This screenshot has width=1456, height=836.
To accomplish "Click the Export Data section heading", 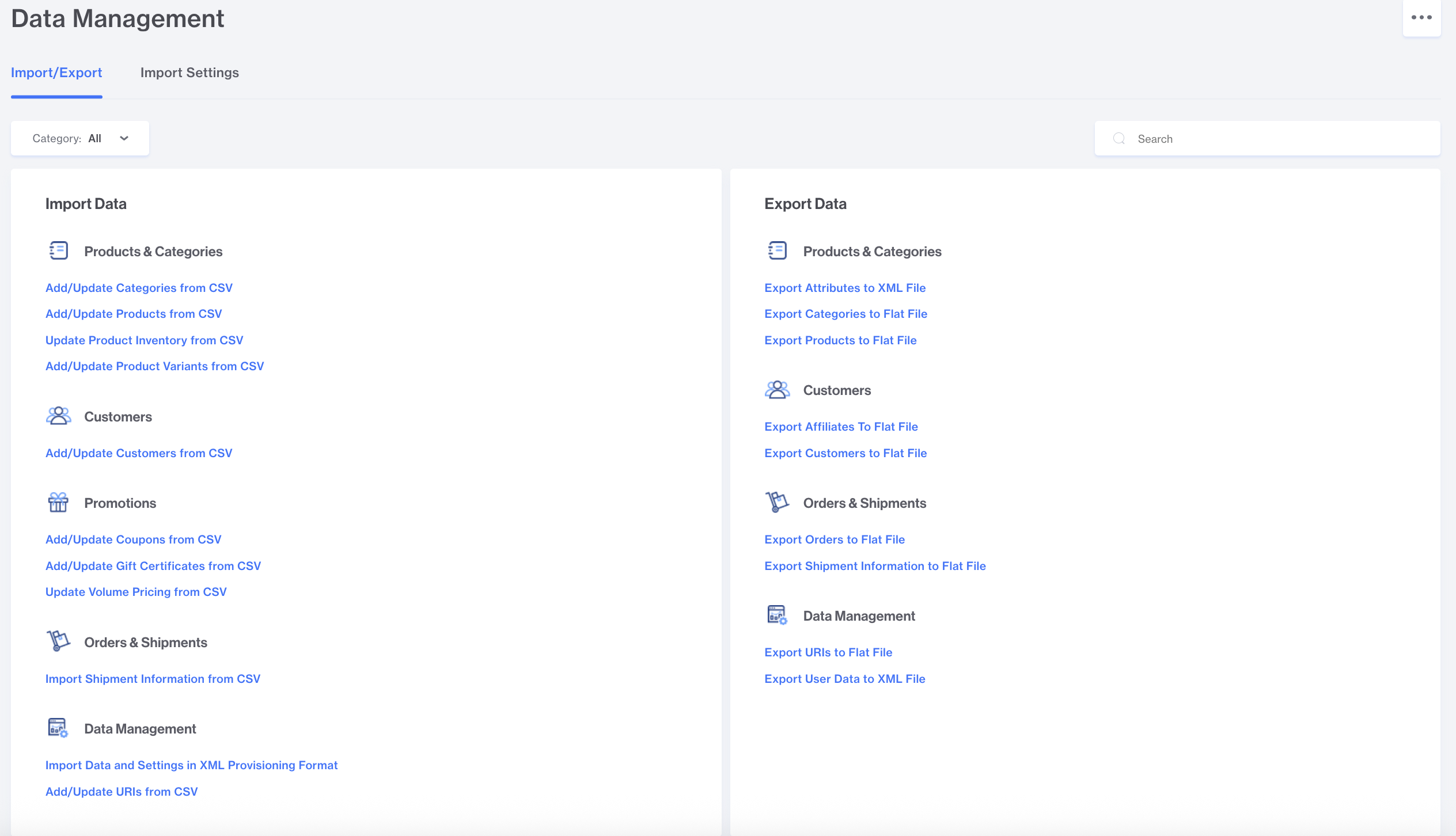I will coord(805,204).
